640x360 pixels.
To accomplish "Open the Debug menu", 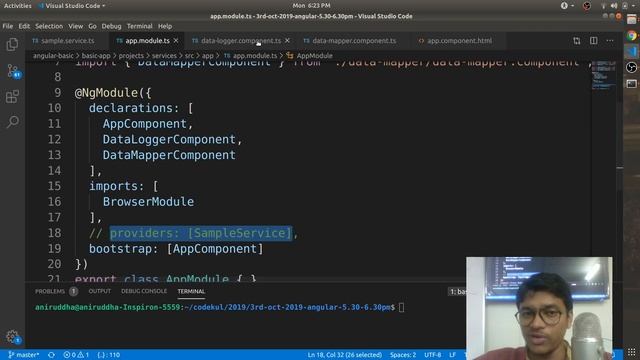I will click(x=111, y=26).
